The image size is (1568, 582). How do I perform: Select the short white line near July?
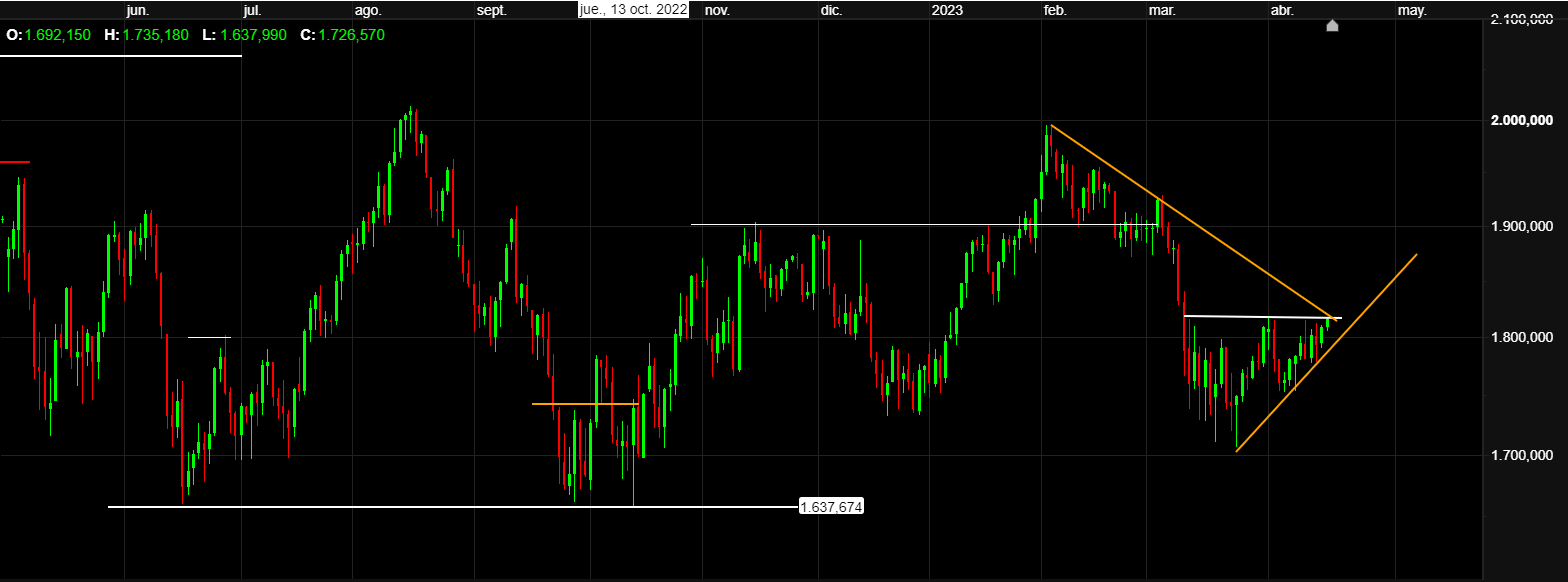209,337
